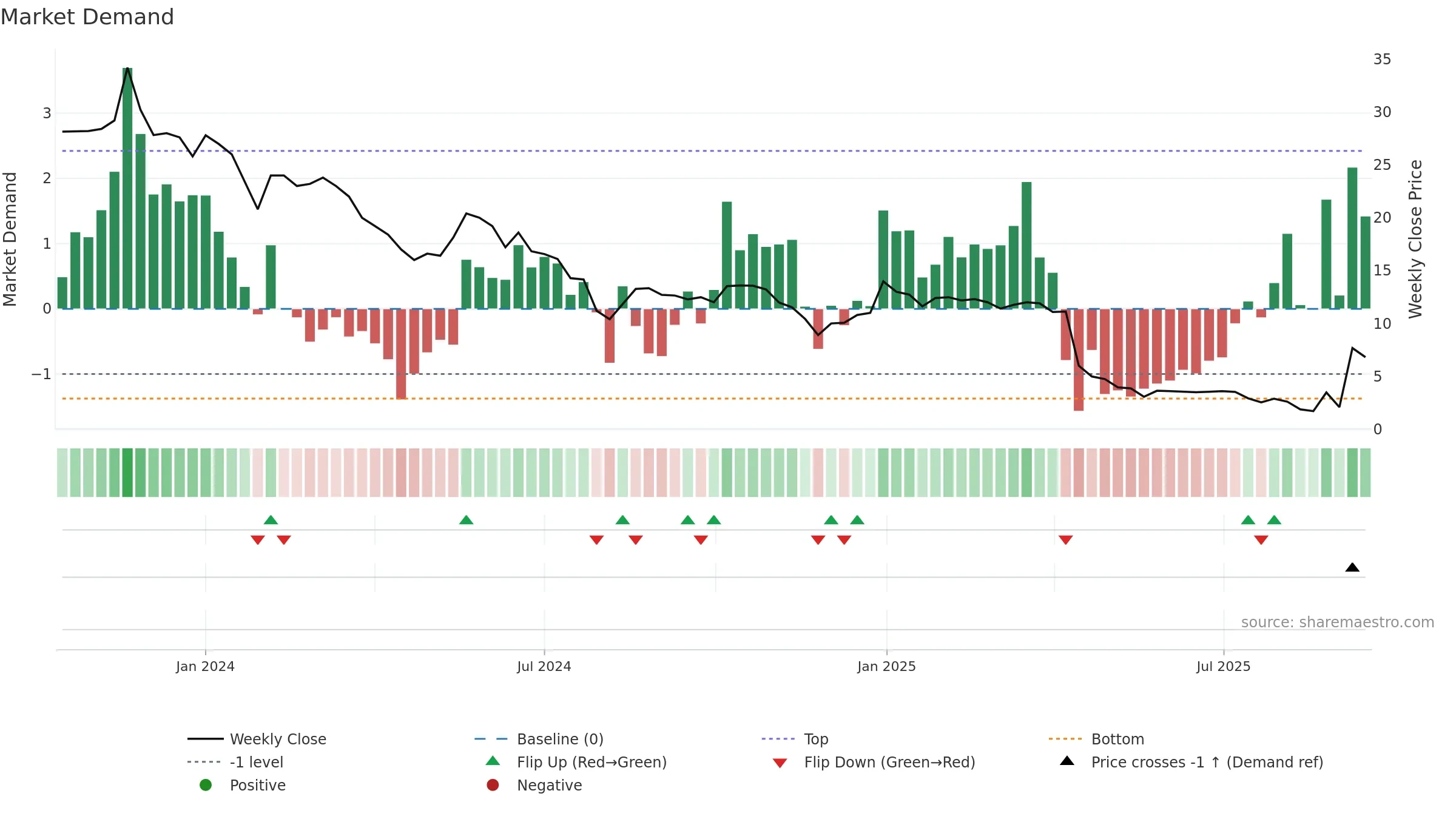The image size is (1456, 819).
Task: Click the '1' left-axis tick label
Action: click(47, 243)
